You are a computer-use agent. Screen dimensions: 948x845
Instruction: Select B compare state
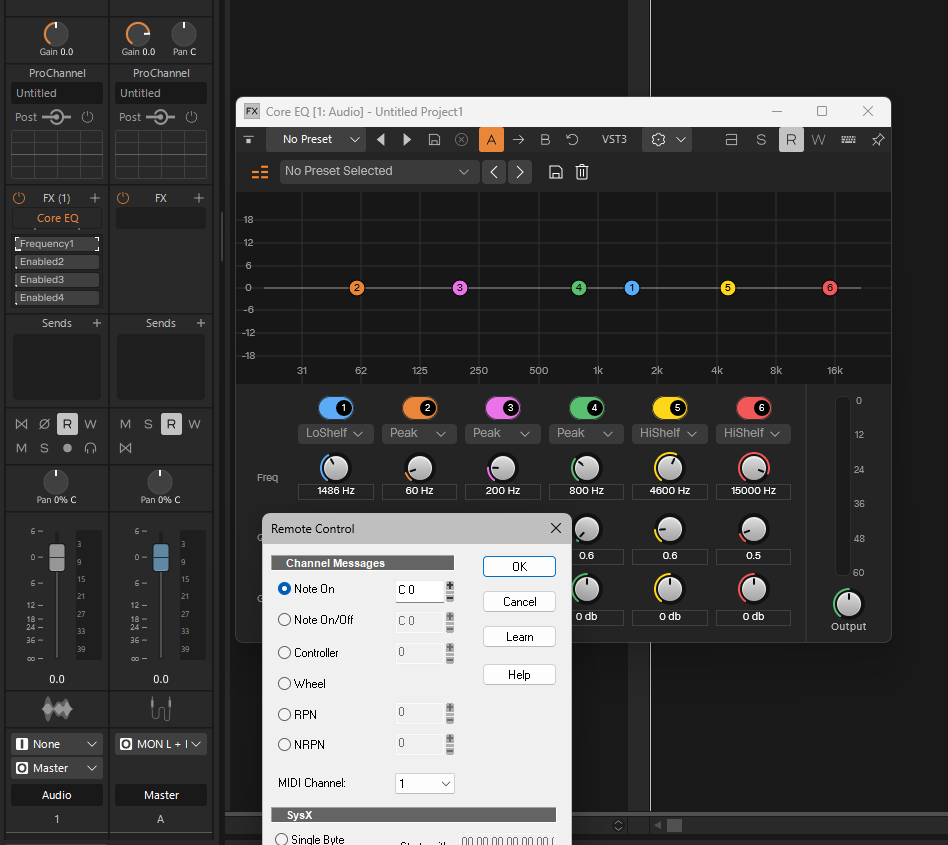[545, 140]
